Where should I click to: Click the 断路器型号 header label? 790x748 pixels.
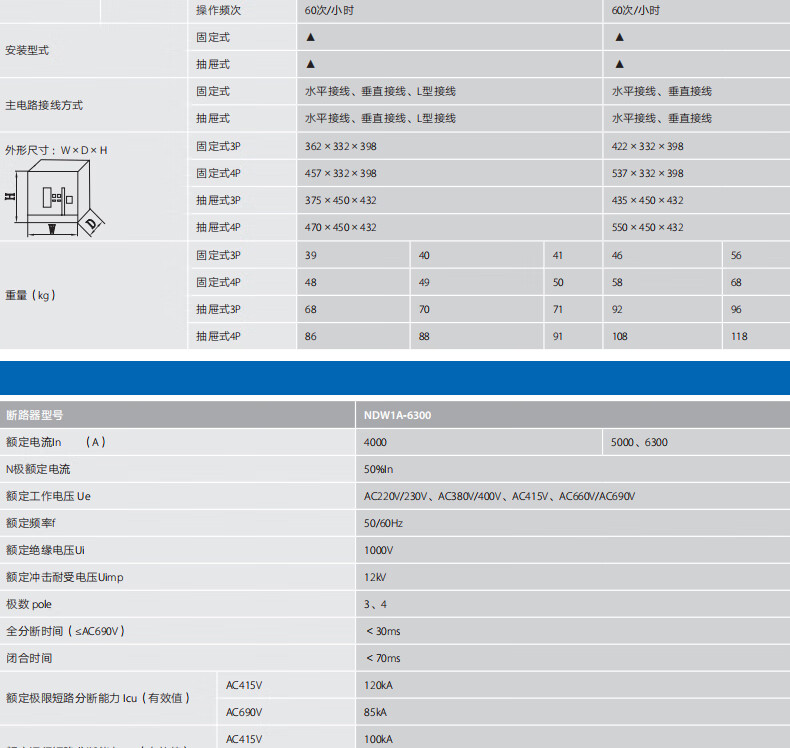coord(34,415)
